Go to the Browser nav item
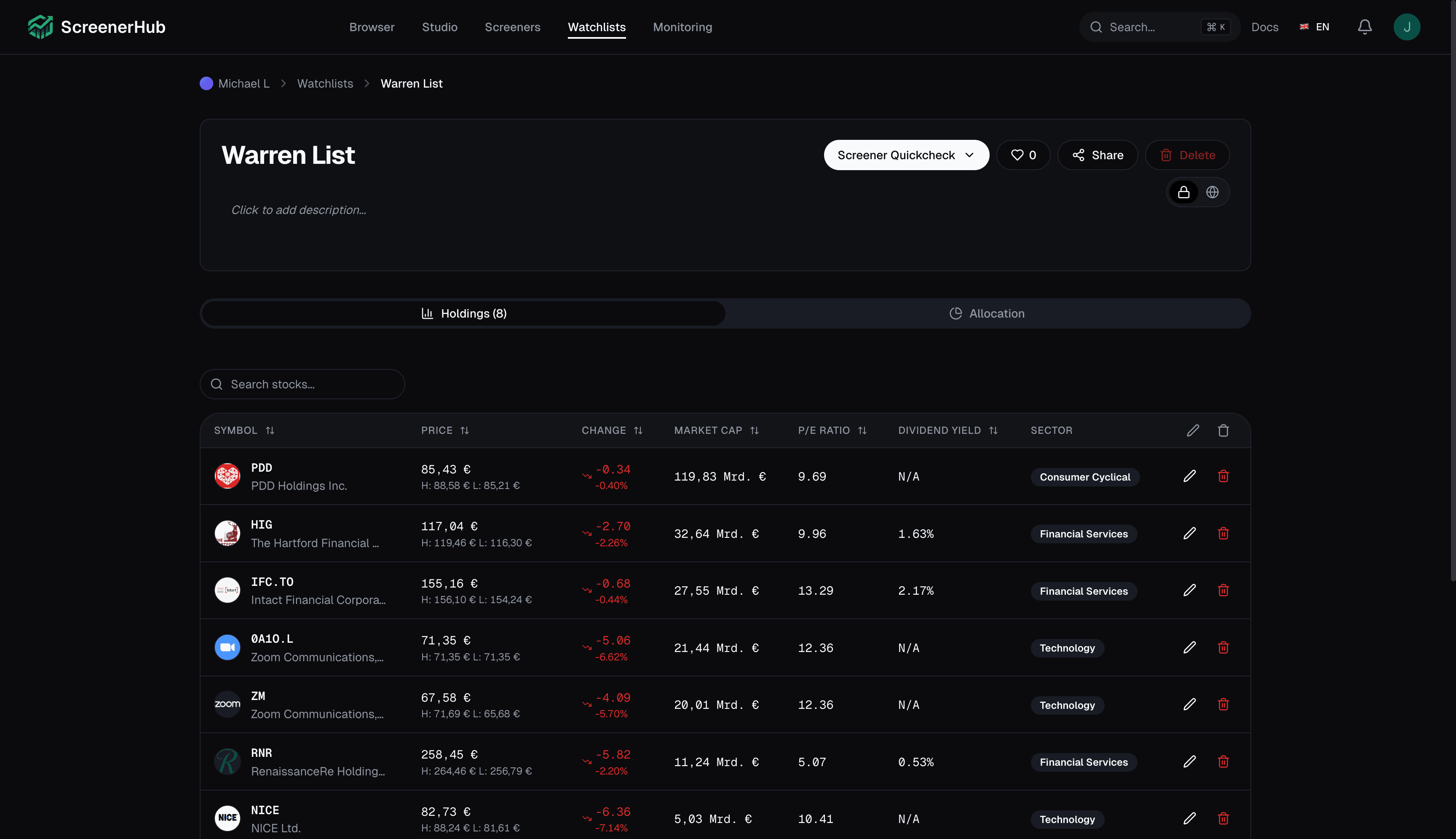Image resolution: width=1456 pixels, height=839 pixels. tap(372, 27)
